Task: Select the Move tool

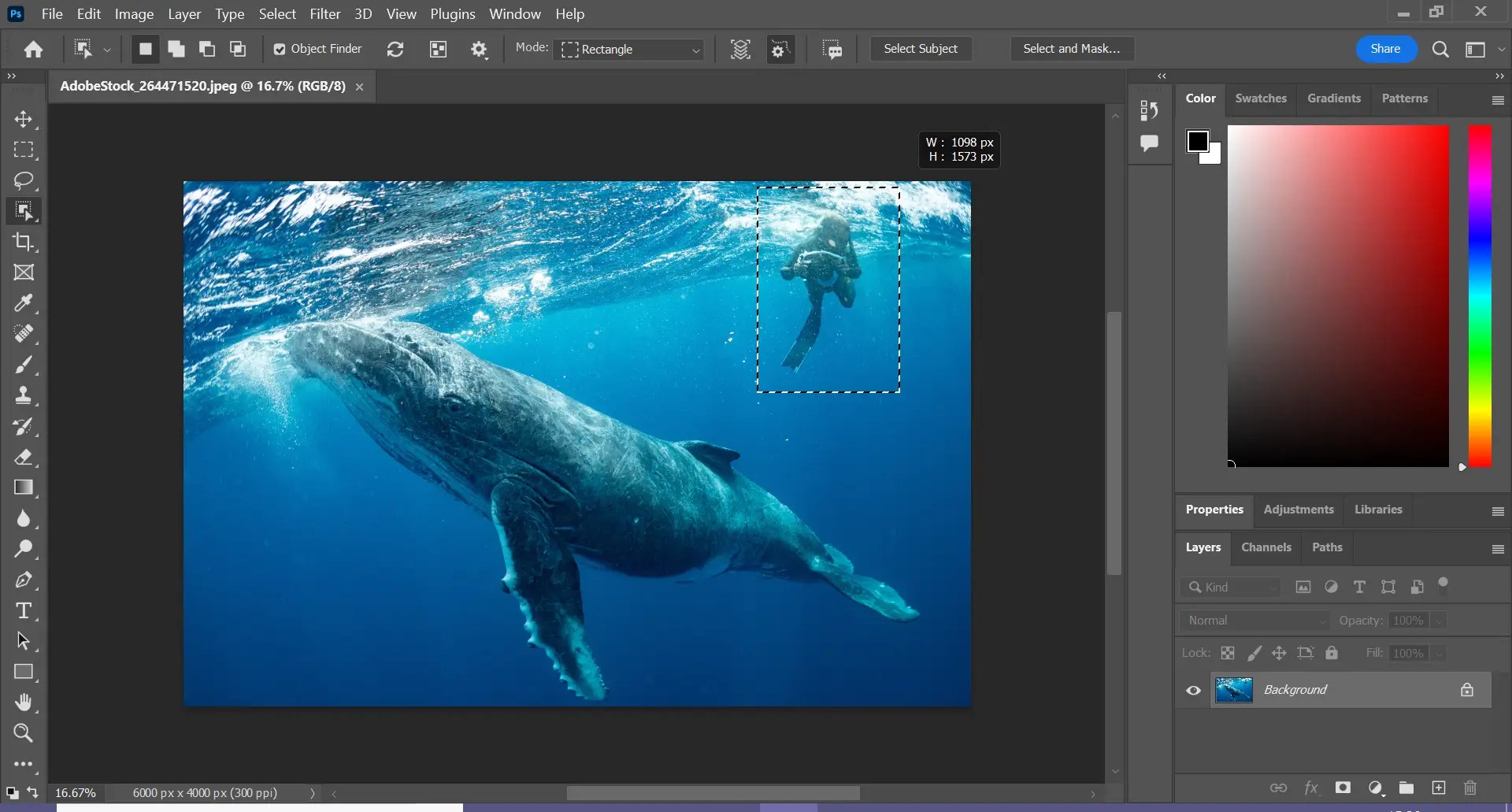Action: pos(24,120)
